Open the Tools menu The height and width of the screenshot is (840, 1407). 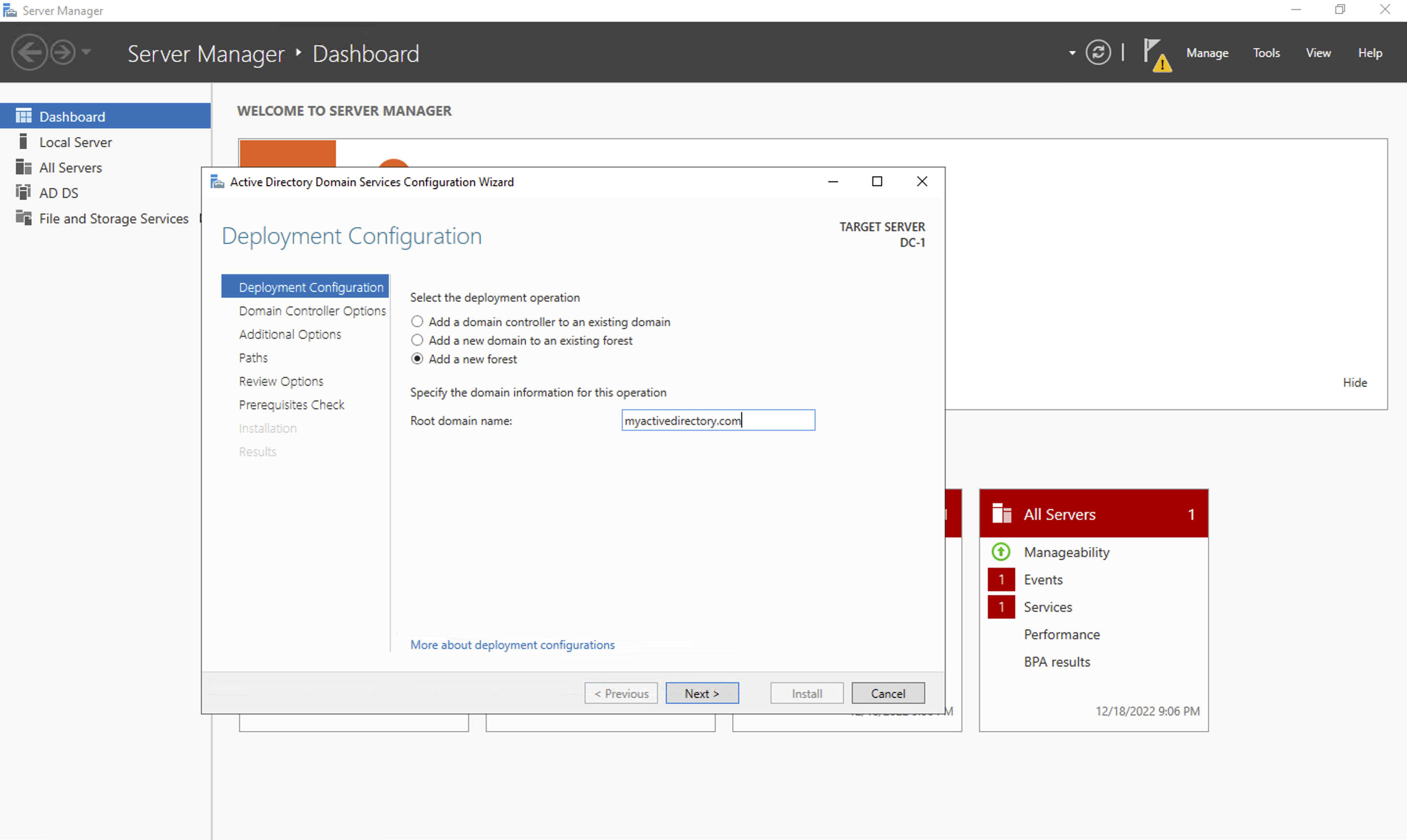pos(1266,53)
